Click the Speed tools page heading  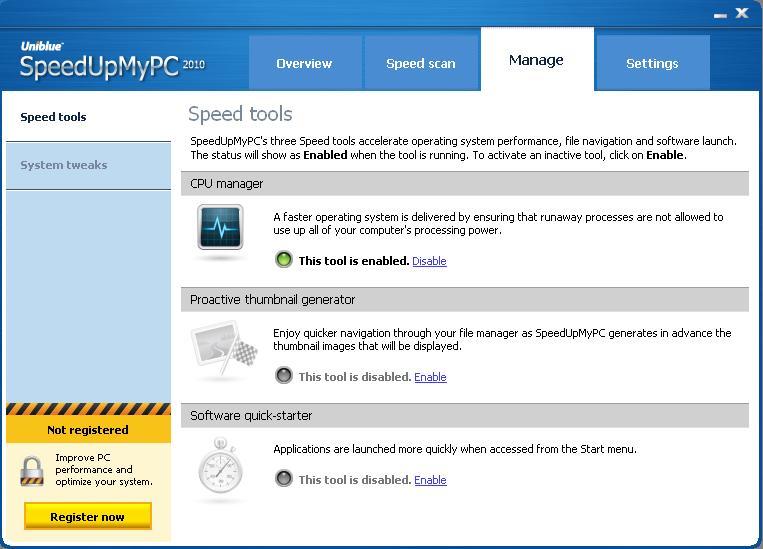(x=240, y=114)
